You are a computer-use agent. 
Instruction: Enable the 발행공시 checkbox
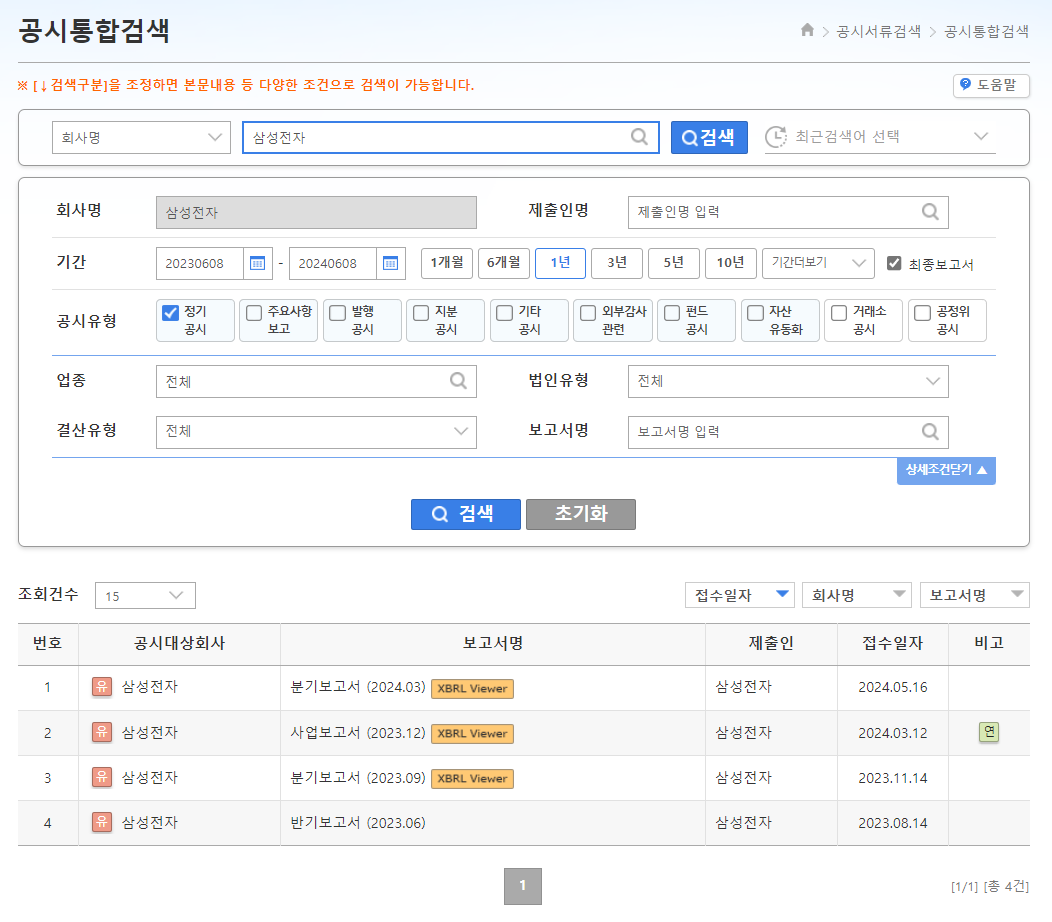pyautogui.click(x=337, y=313)
